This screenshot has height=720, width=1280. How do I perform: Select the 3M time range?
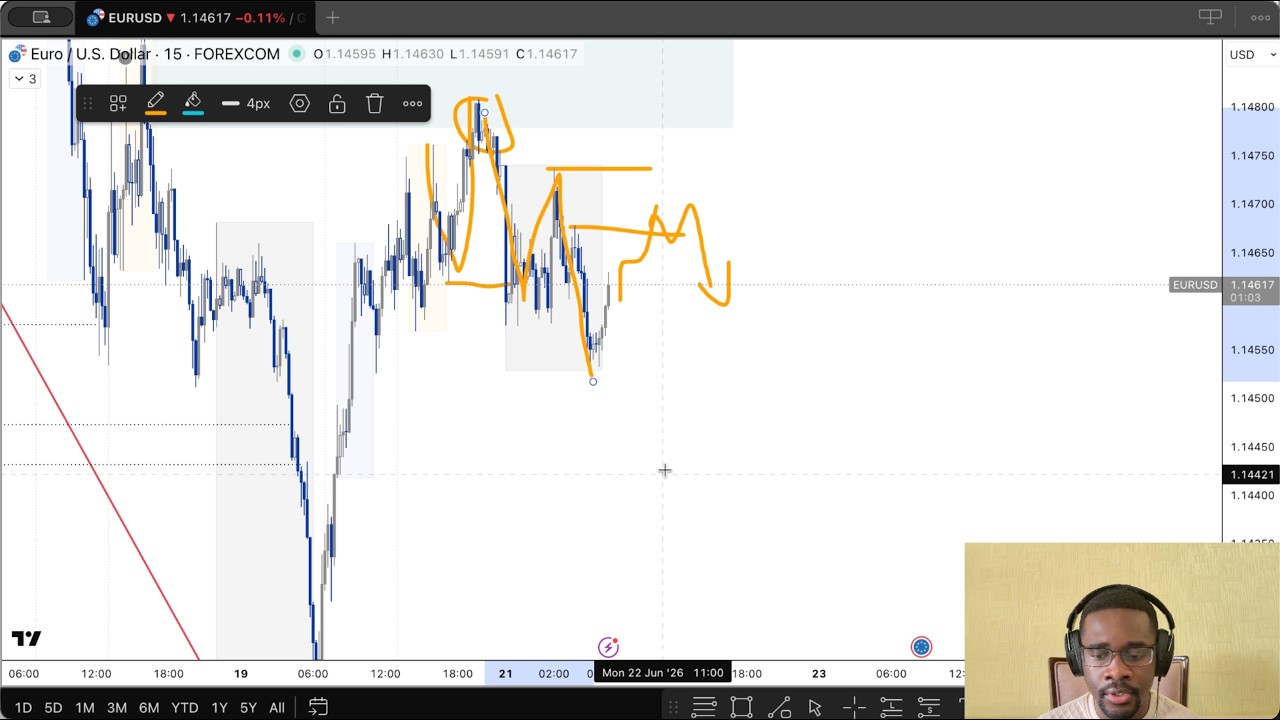[x=117, y=708]
